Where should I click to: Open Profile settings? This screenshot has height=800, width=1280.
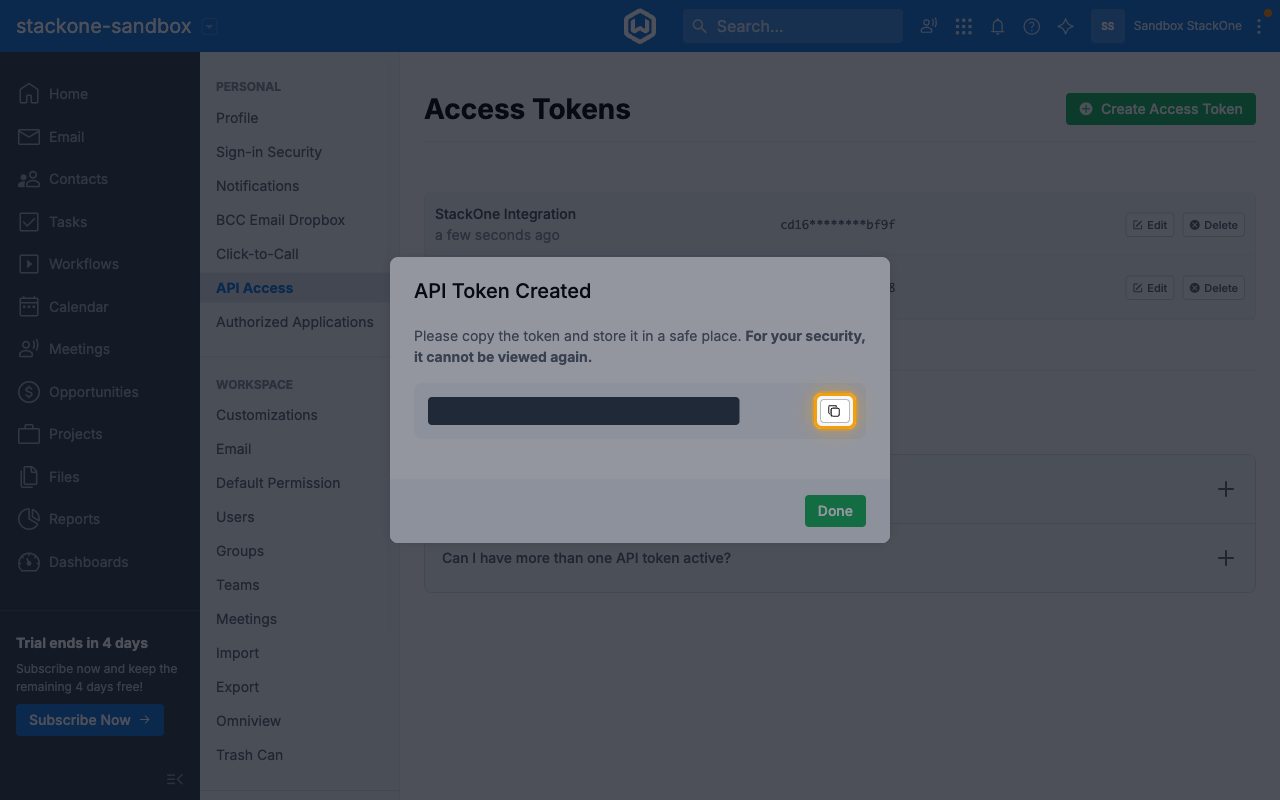click(x=237, y=118)
